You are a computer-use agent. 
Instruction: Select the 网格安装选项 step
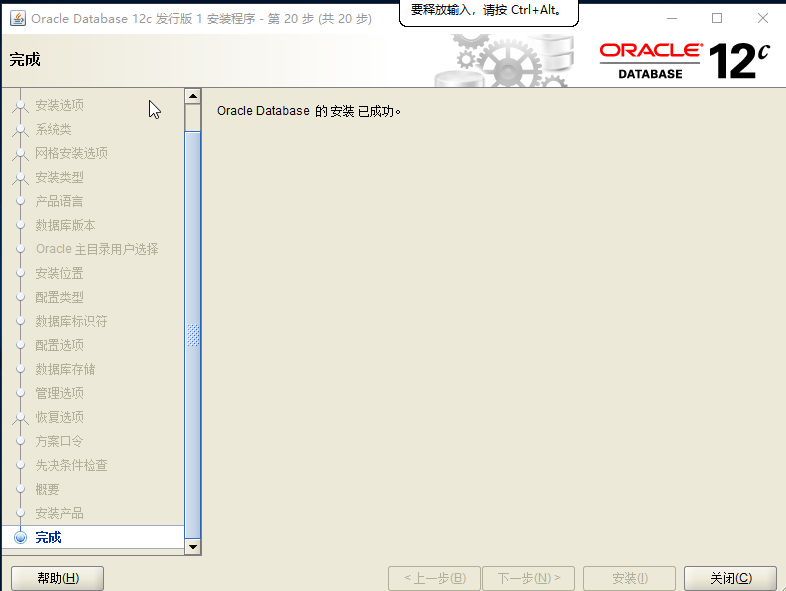point(71,153)
